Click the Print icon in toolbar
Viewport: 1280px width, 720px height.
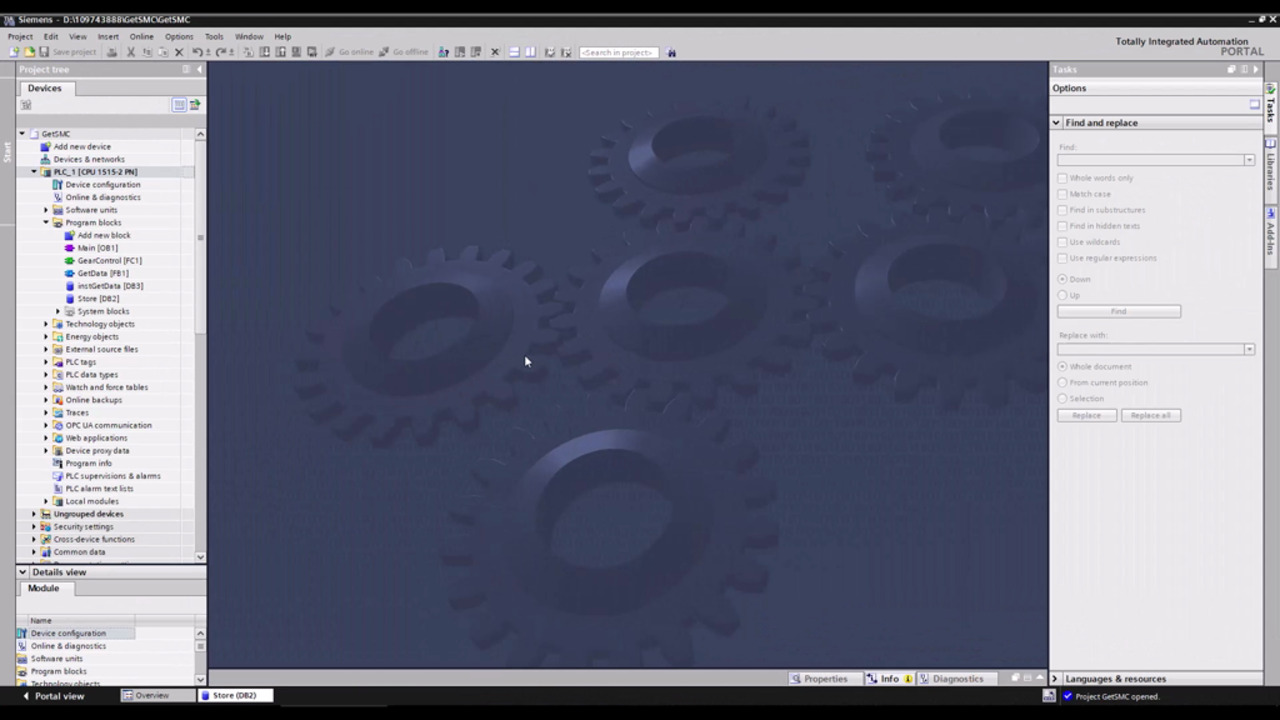(112, 52)
